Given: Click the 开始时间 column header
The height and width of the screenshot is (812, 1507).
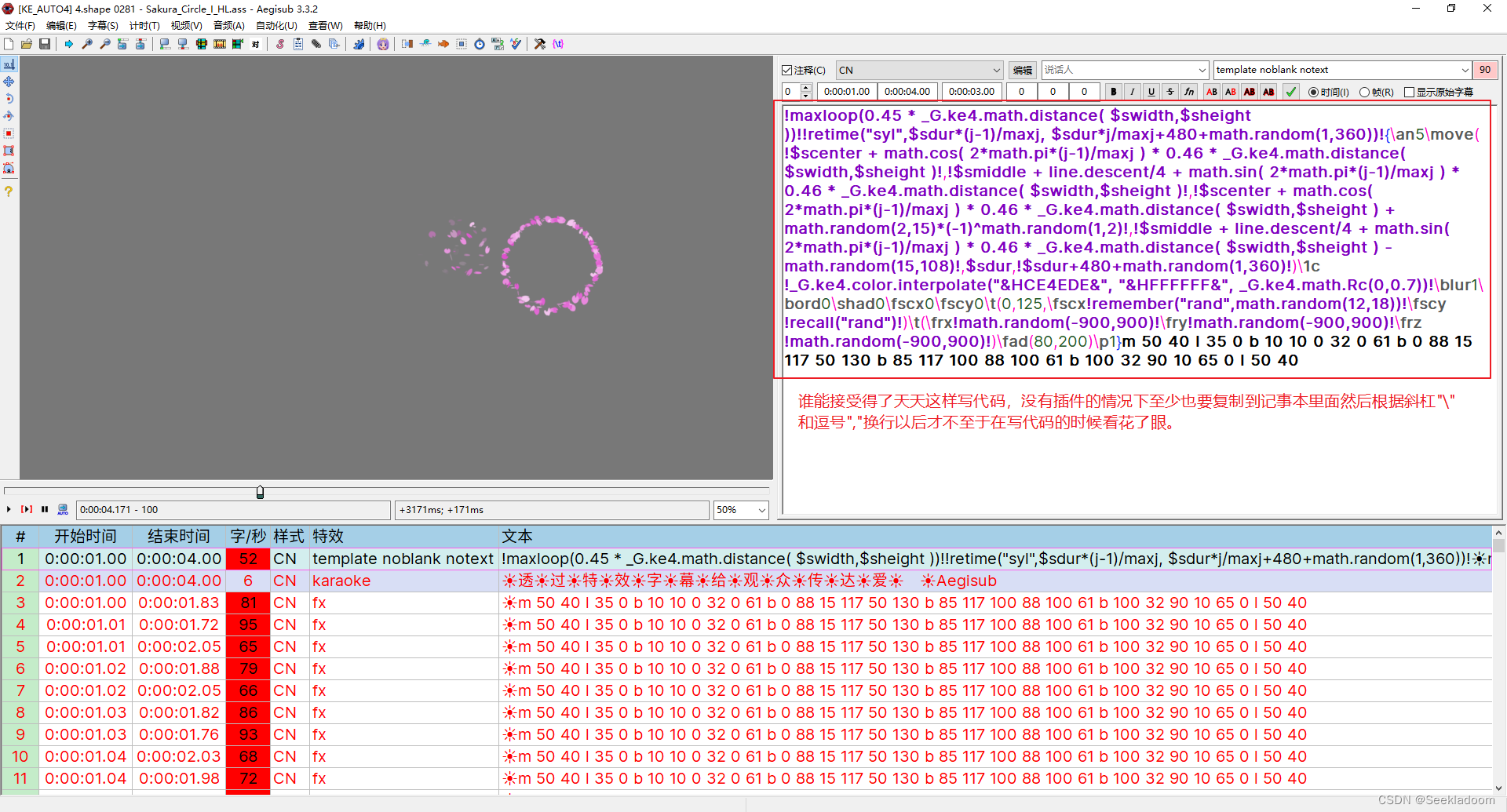Looking at the screenshot, I should 85,537.
